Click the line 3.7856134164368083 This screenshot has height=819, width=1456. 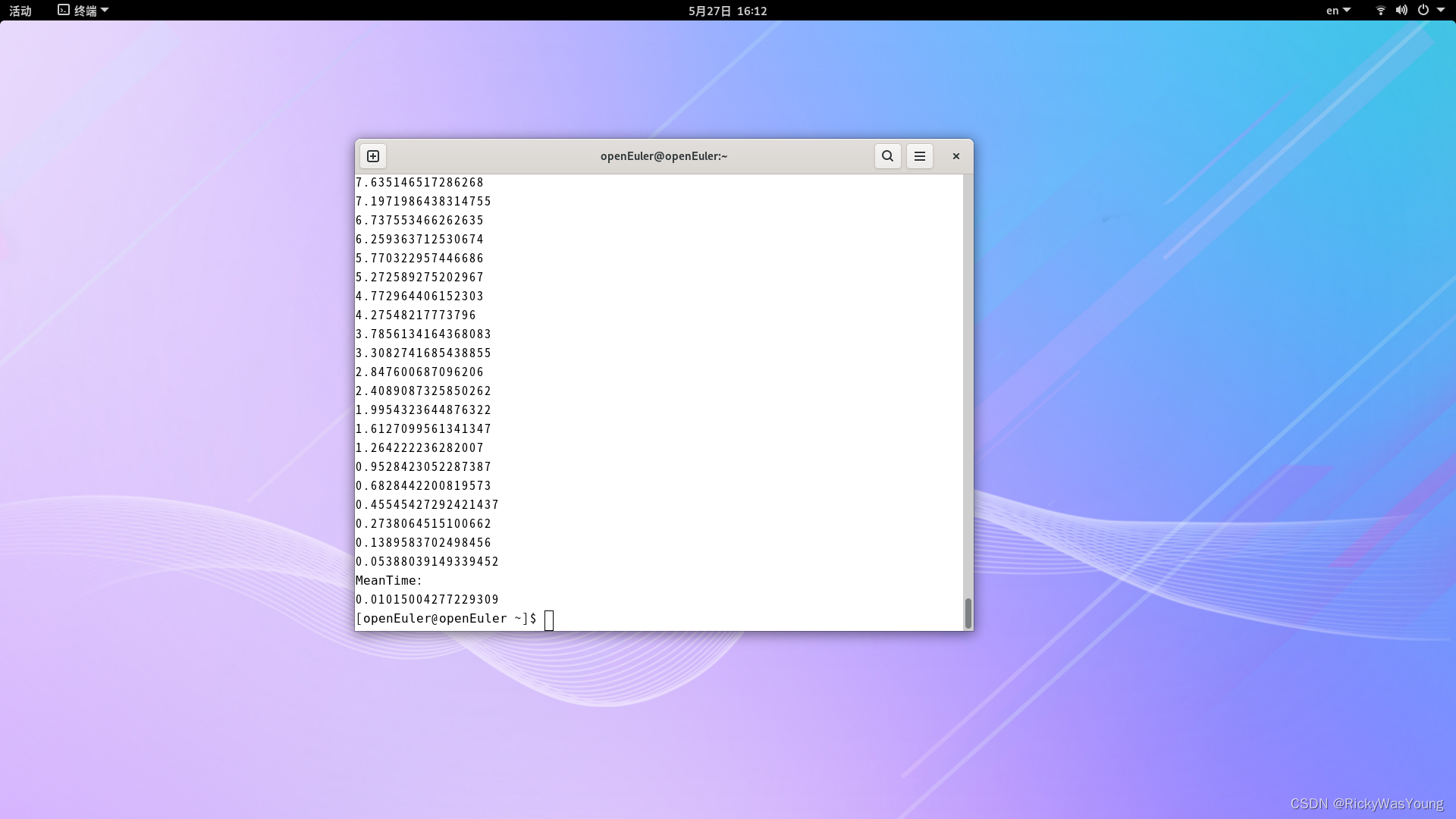tap(423, 334)
